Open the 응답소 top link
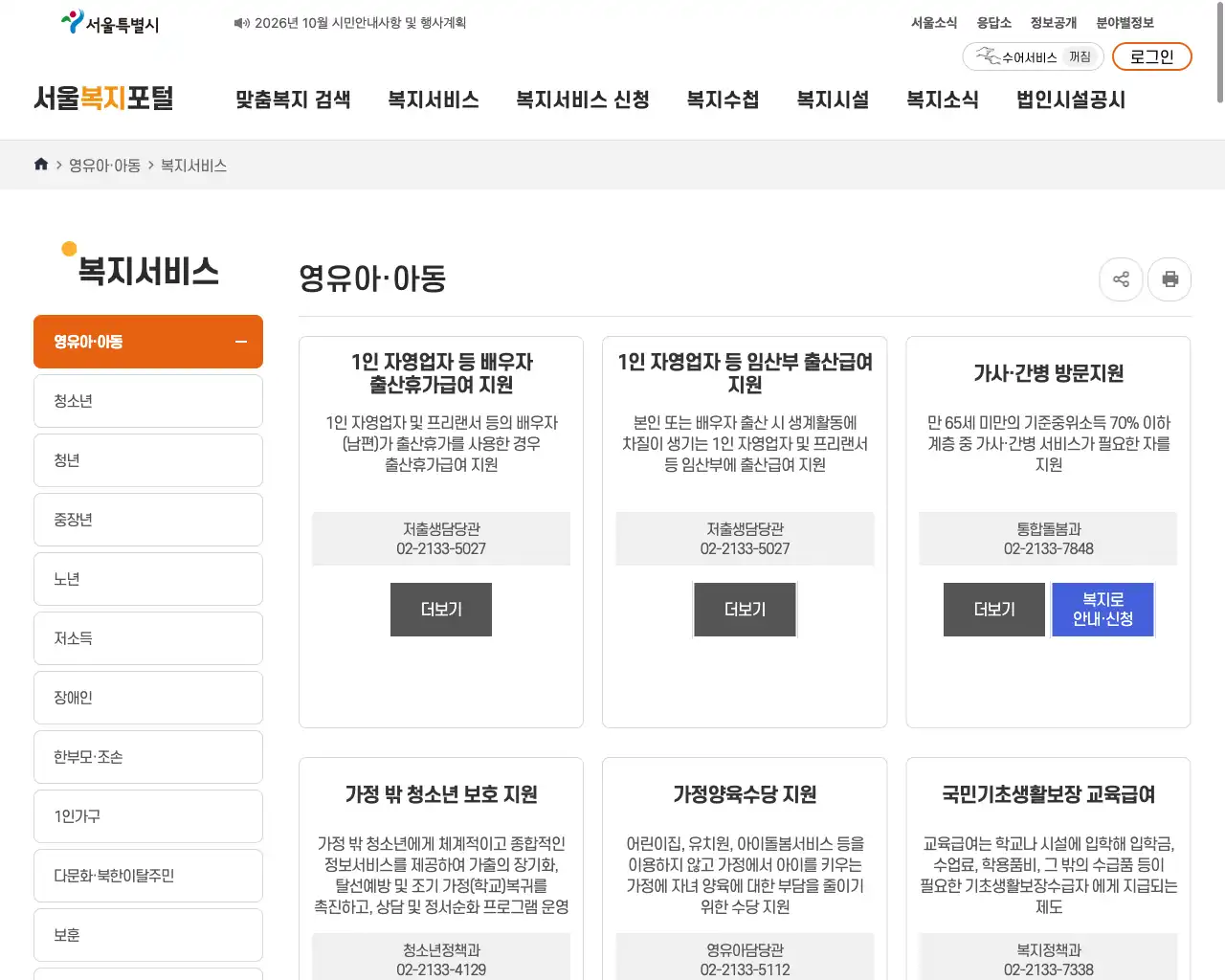The height and width of the screenshot is (980, 1225). click(994, 23)
